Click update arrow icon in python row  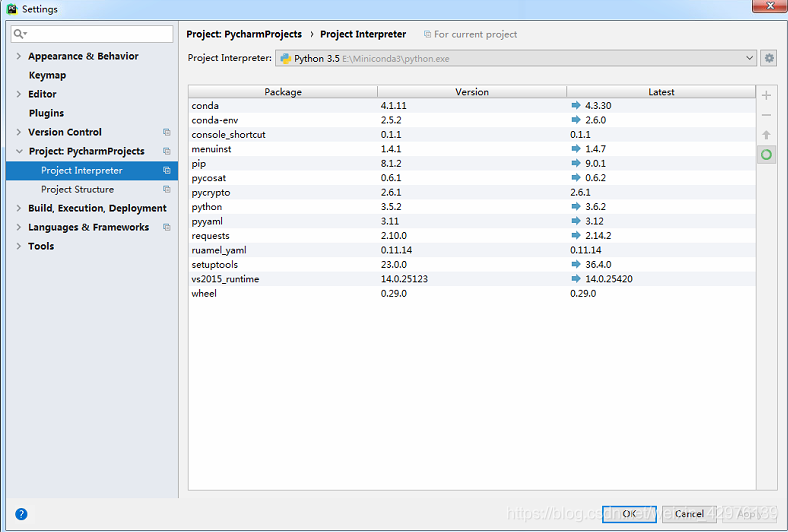(x=576, y=206)
